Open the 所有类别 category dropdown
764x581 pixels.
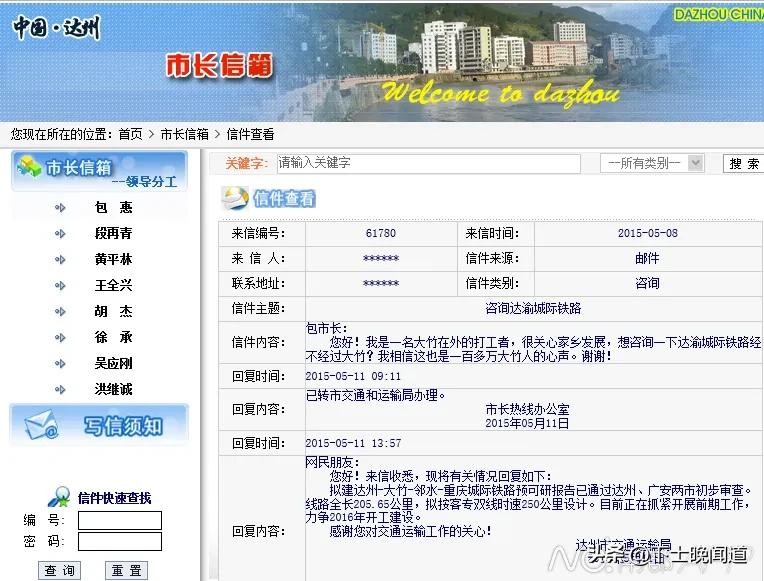(652, 163)
